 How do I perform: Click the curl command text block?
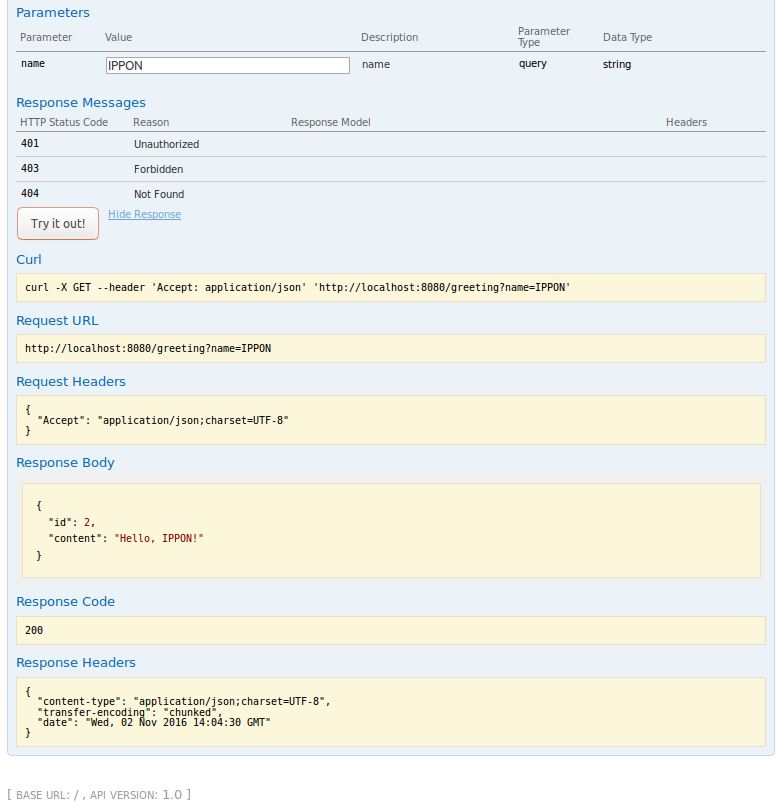tap(391, 288)
